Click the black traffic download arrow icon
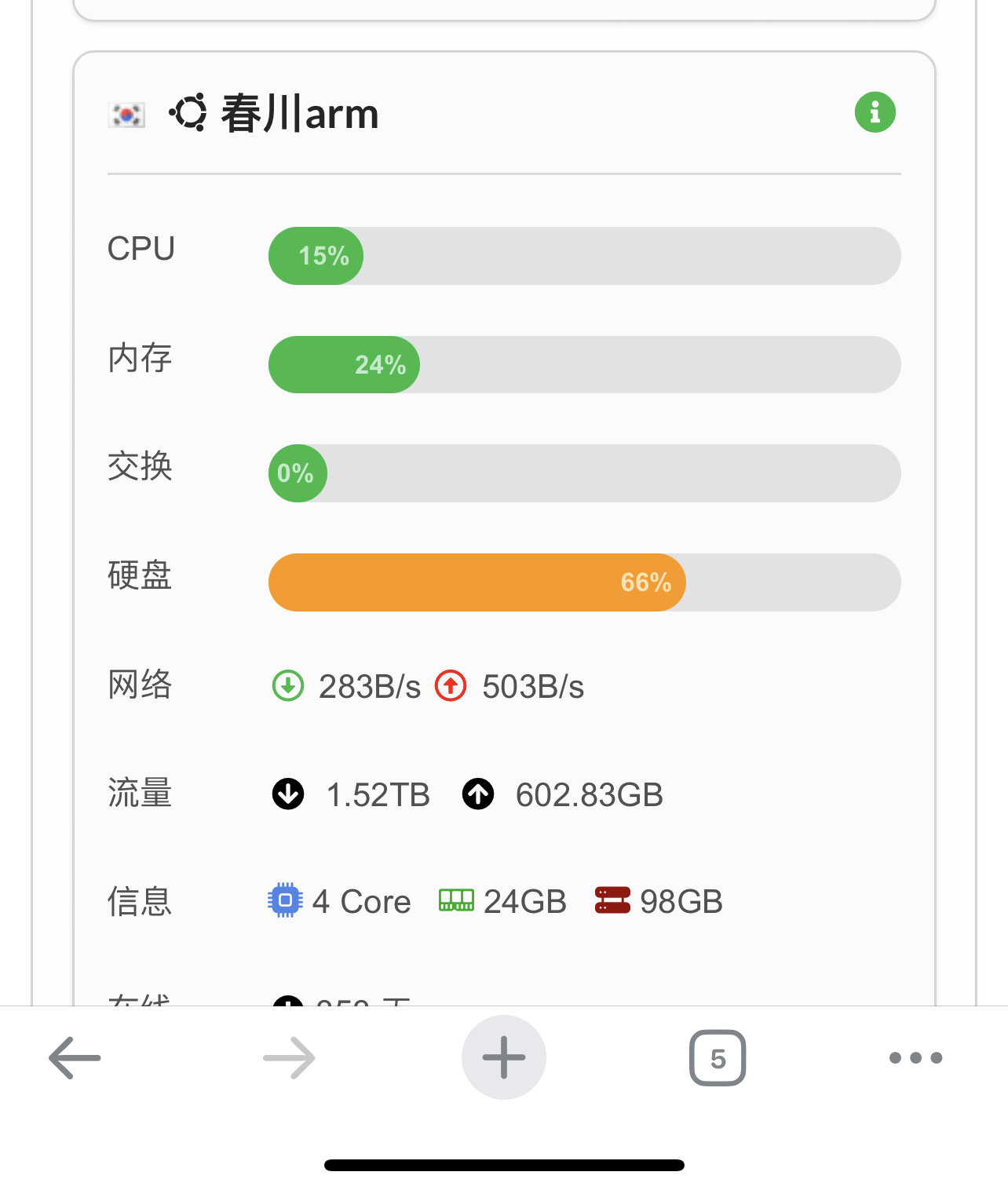The image size is (1008, 1190). [288, 794]
